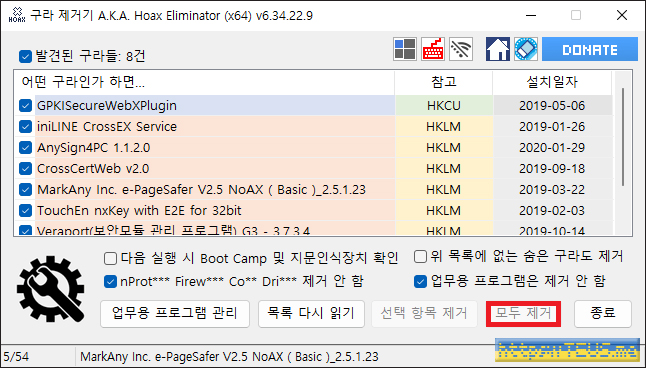The height and width of the screenshot is (368, 646).
Task: Sort by the '설치일자' column header
Action: tap(552, 82)
